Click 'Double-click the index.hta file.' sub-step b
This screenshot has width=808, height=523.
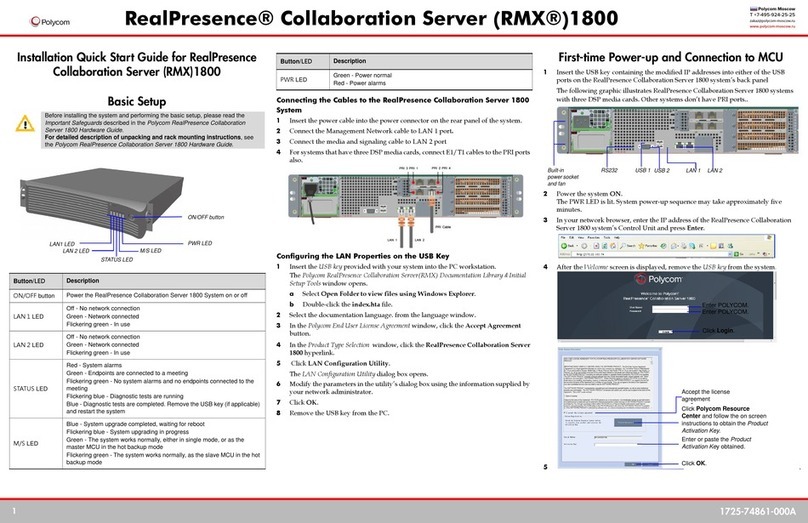pyautogui.click(x=347, y=305)
